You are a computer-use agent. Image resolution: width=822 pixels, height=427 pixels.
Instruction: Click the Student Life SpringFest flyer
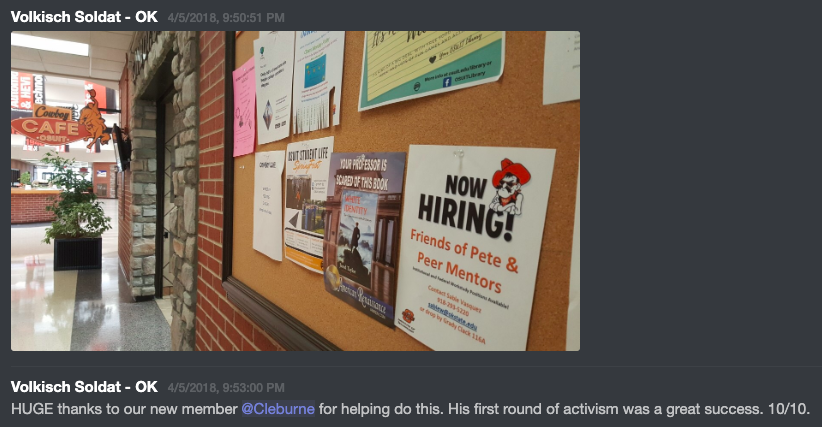308,203
